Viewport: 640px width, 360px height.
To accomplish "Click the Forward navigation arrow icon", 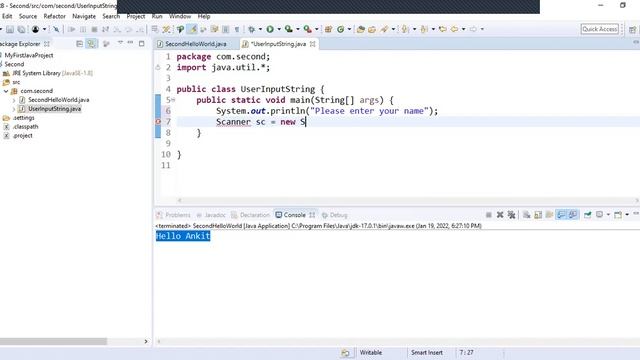I will pyautogui.click(x=473, y=29).
